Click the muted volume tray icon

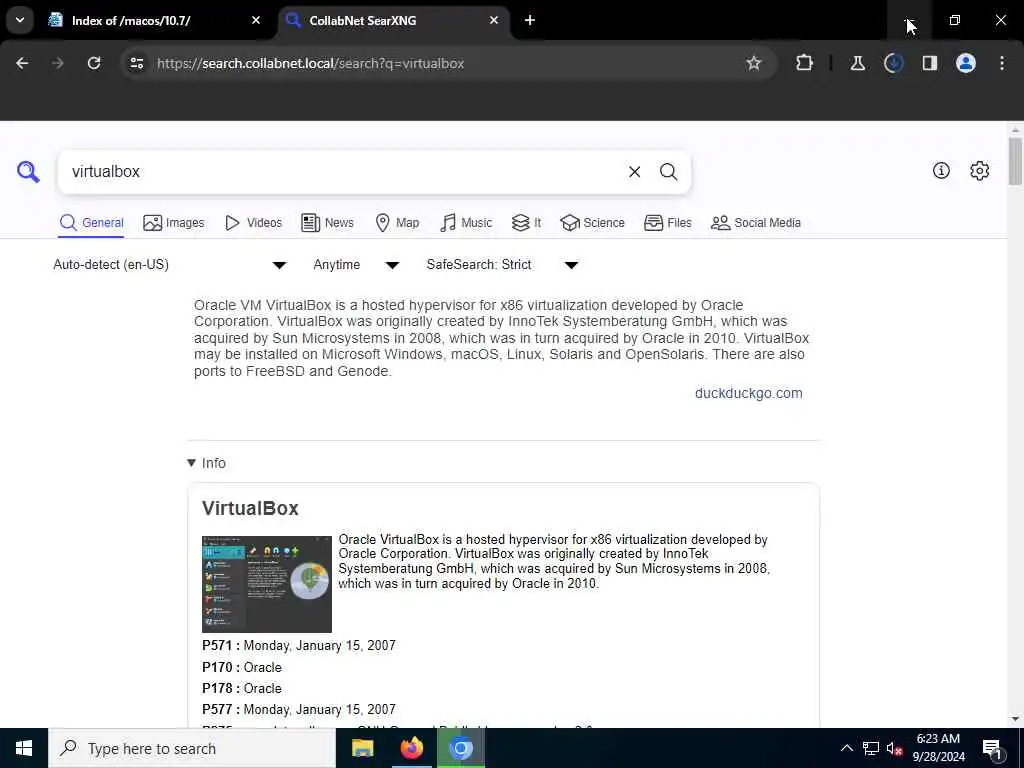(x=894, y=748)
